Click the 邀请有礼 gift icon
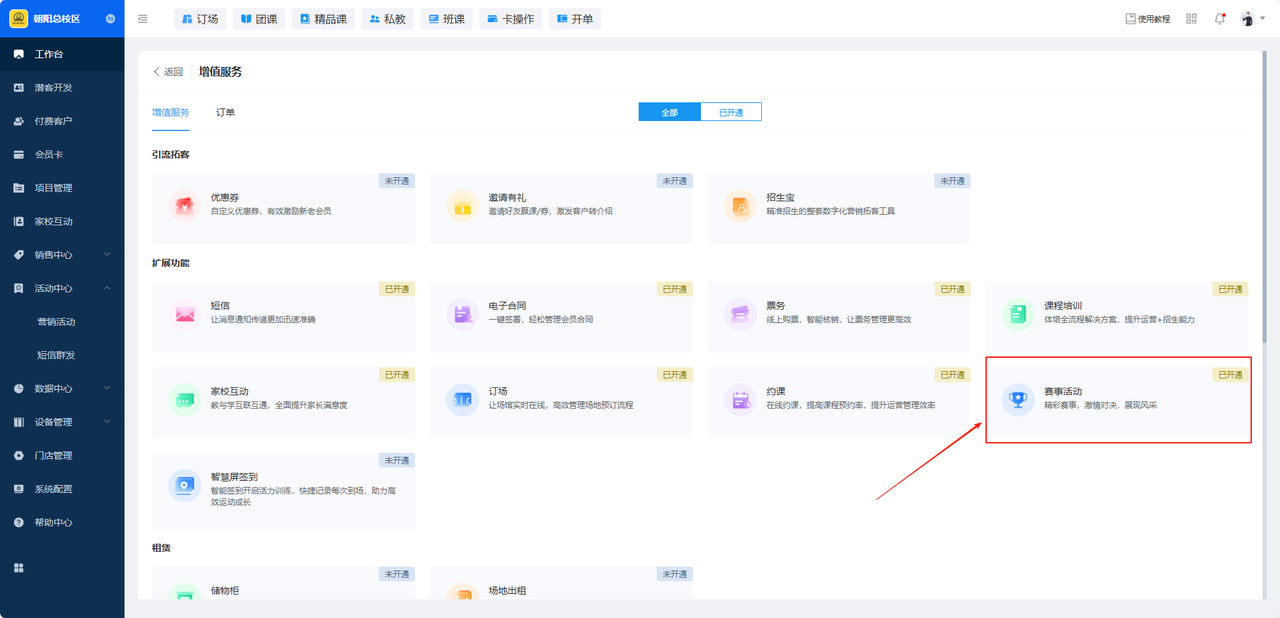The height and width of the screenshot is (618, 1280). [462, 205]
